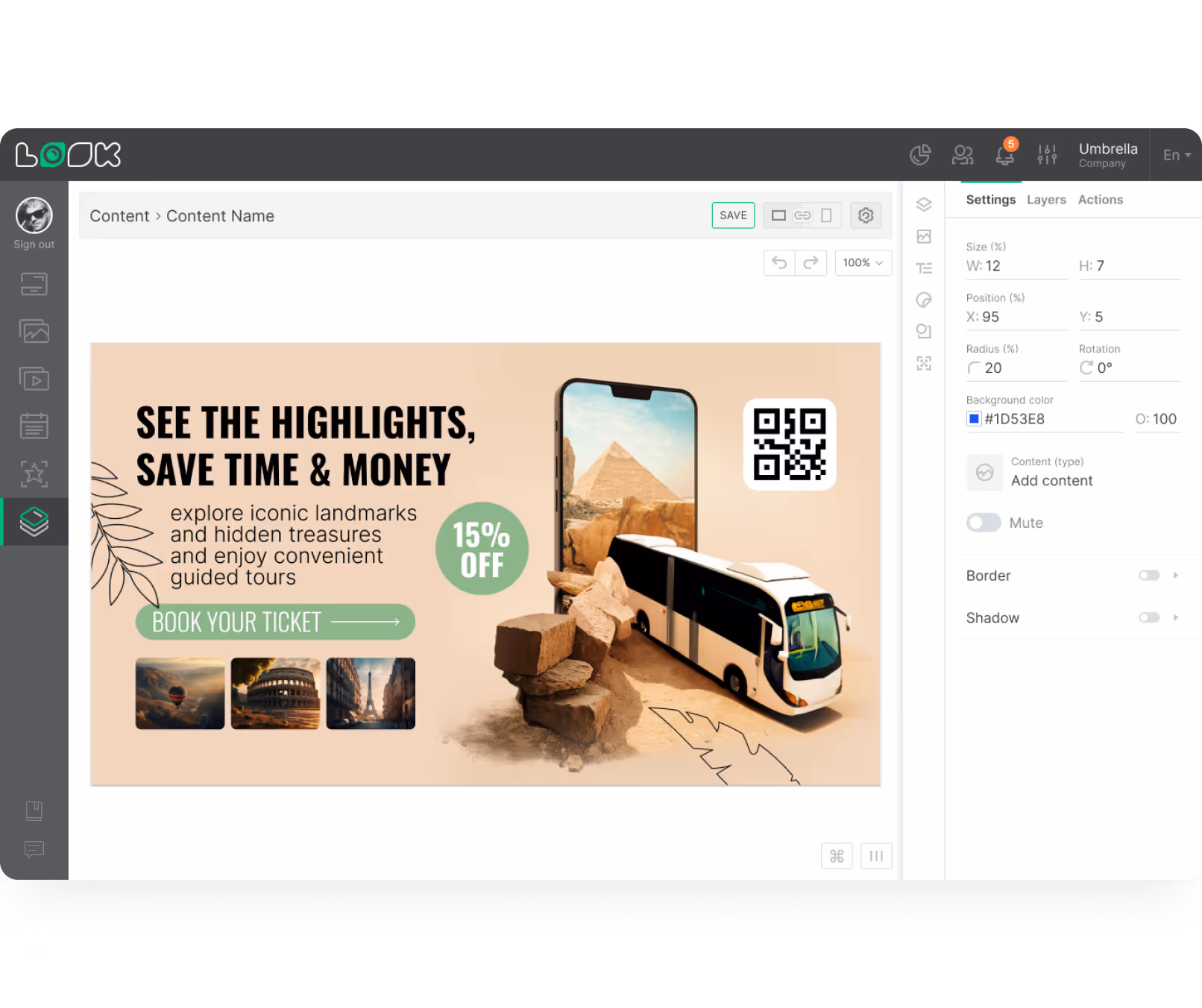Viewport: 1202px width, 1008px height.
Task: Click the SAVE button
Action: (x=733, y=215)
